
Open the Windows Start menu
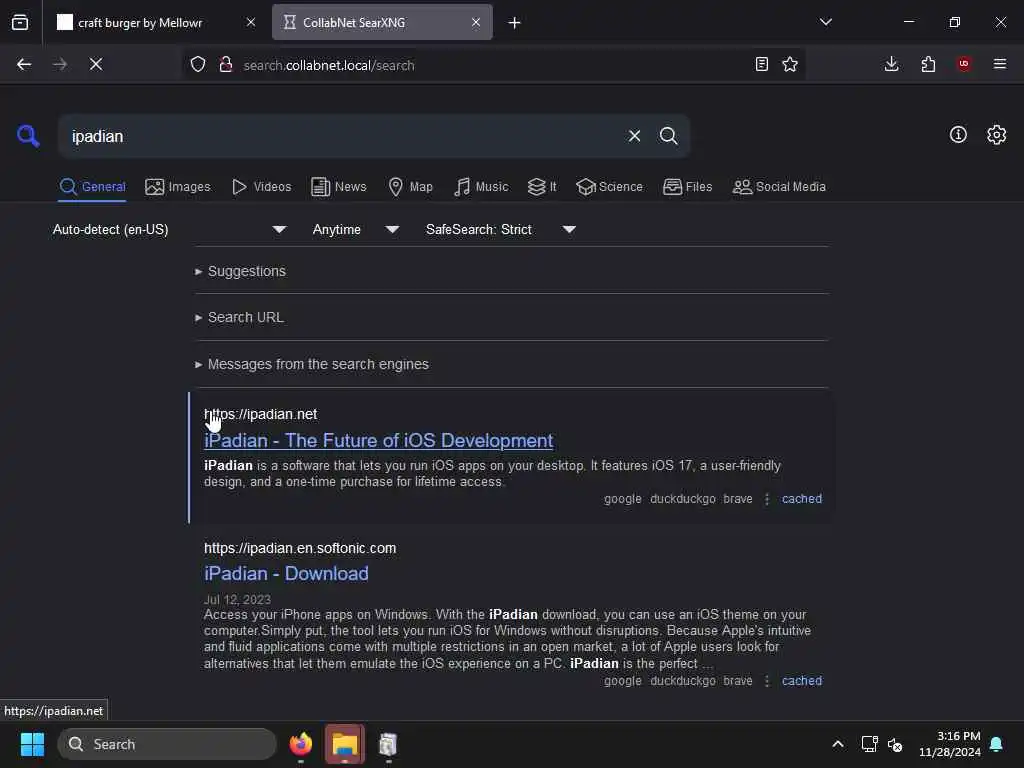(x=32, y=744)
